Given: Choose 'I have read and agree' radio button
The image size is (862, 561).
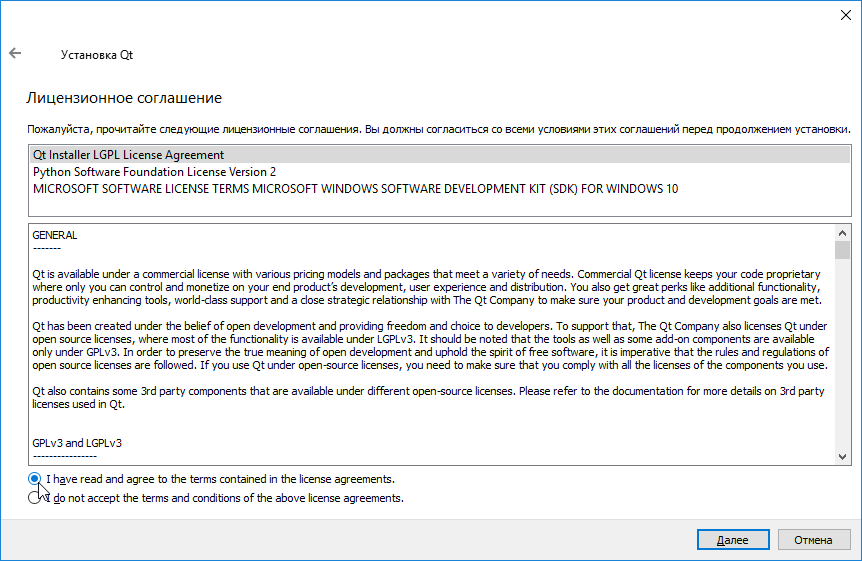Looking at the screenshot, I should click(x=35, y=479).
